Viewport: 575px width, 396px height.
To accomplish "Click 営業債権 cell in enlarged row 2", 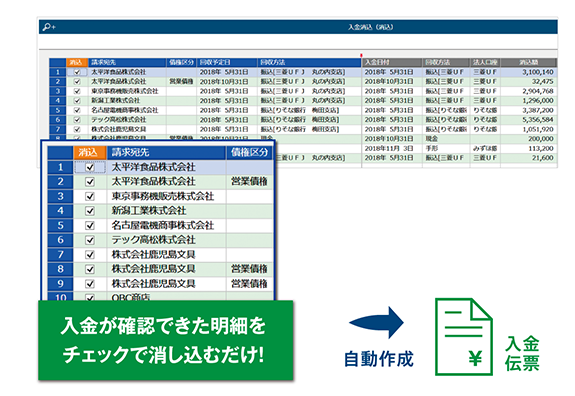I will point(249,182).
